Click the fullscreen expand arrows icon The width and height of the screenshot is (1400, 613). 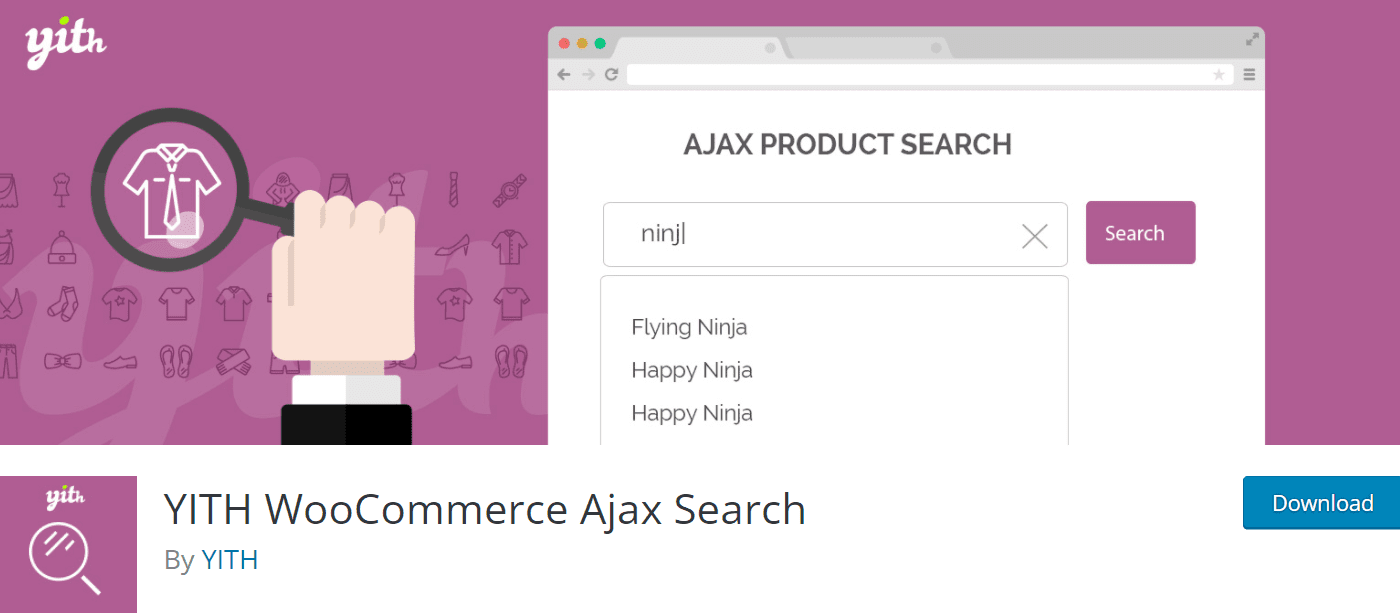click(x=1252, y=40)
